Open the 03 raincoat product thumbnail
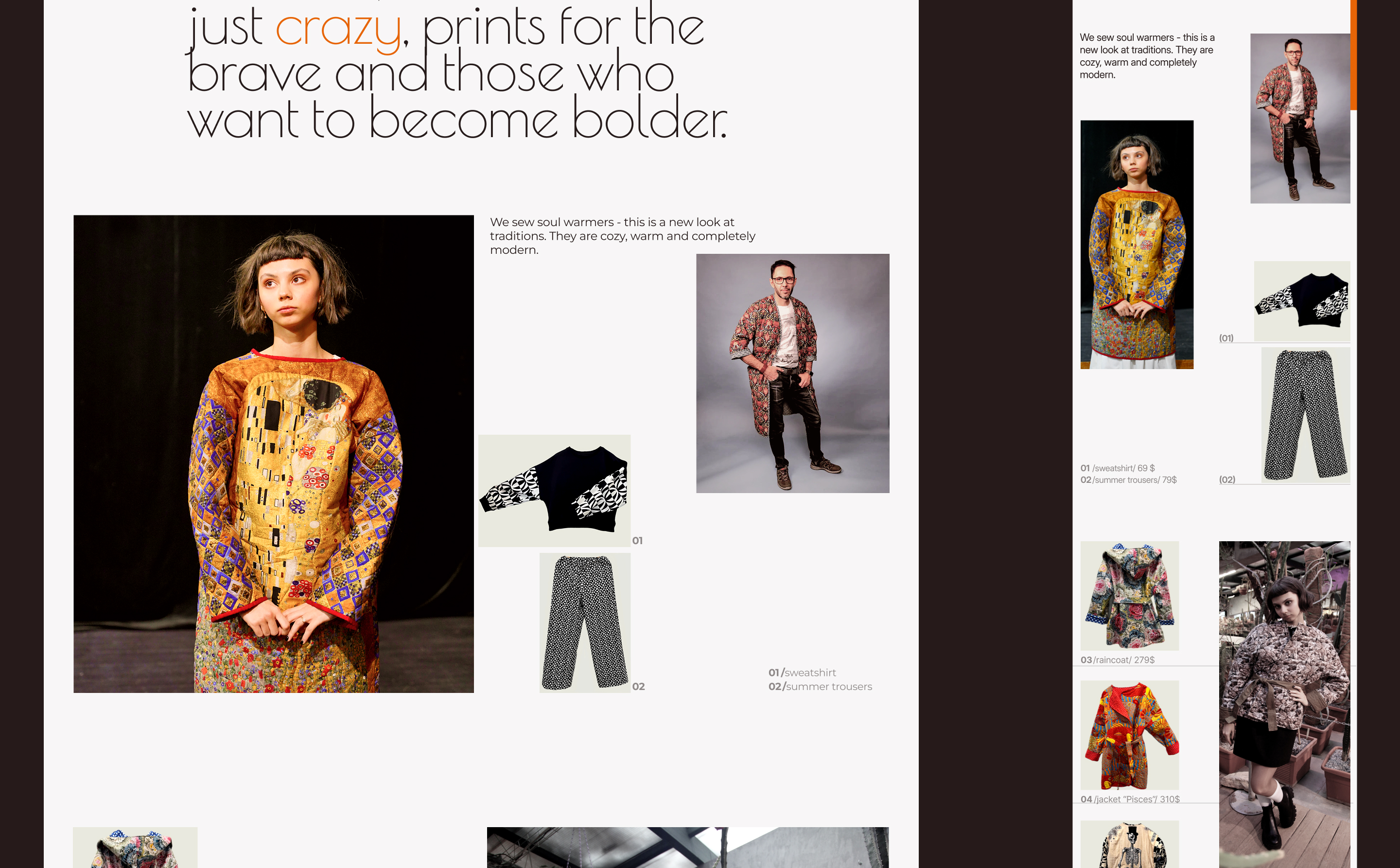Image resolution: width=1400 pixels, height=868 pixels. click(1129, 595)
